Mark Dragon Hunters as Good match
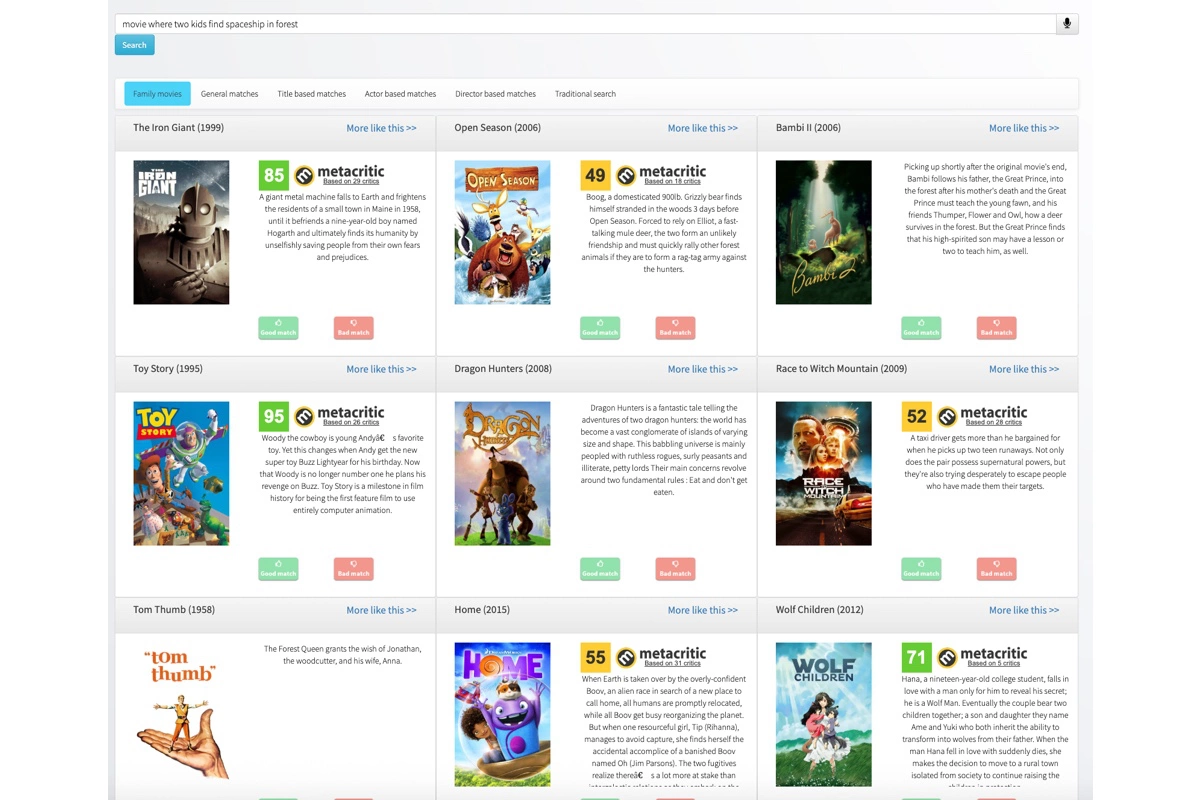Viewport: 1200px width, 800px height. point(600,569)
